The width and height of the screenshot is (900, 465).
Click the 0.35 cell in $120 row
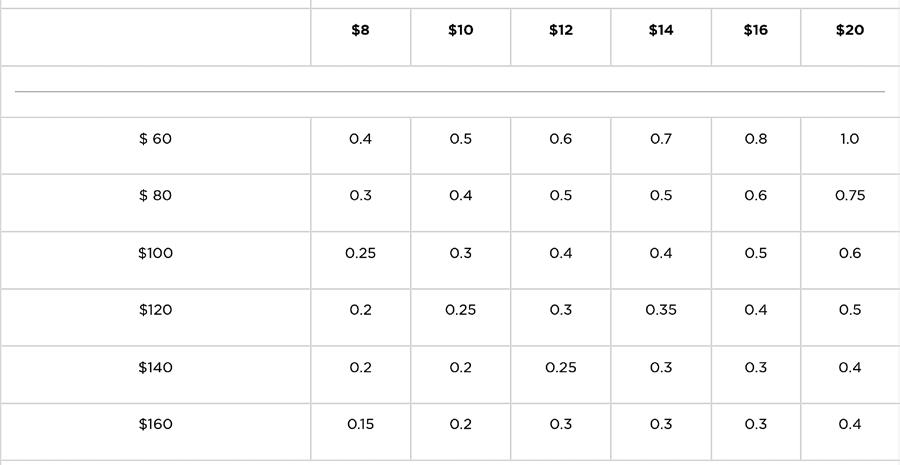click(x=661, y=310)
